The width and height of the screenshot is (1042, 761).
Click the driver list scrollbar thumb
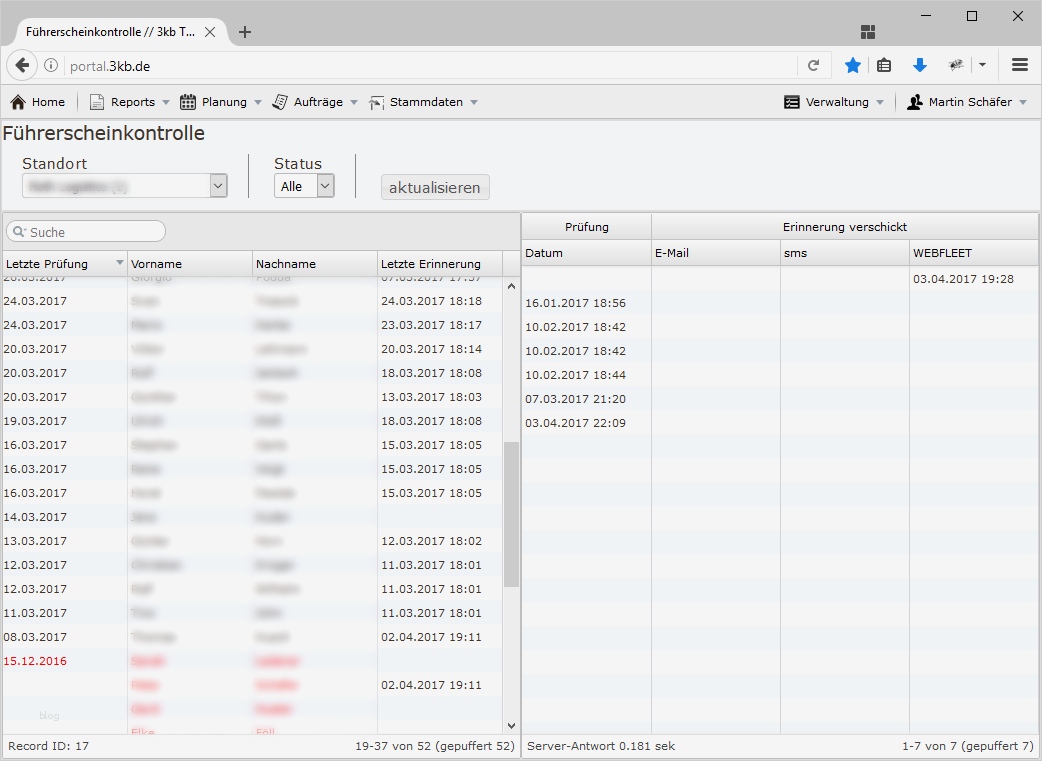point(511,514)
